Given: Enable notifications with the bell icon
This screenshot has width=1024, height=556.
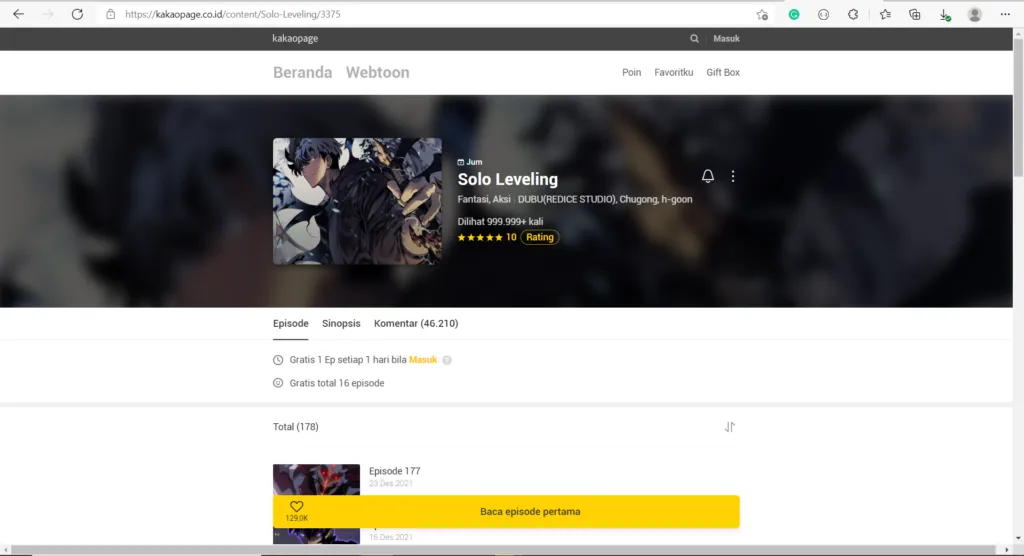Looking at the screenshot, I should click(708, 176).
